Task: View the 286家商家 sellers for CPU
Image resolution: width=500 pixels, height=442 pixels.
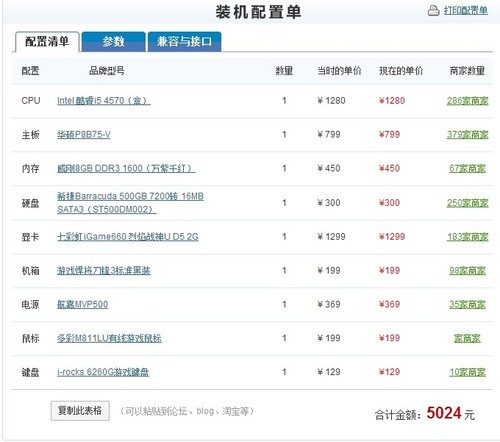Action: 467,101
